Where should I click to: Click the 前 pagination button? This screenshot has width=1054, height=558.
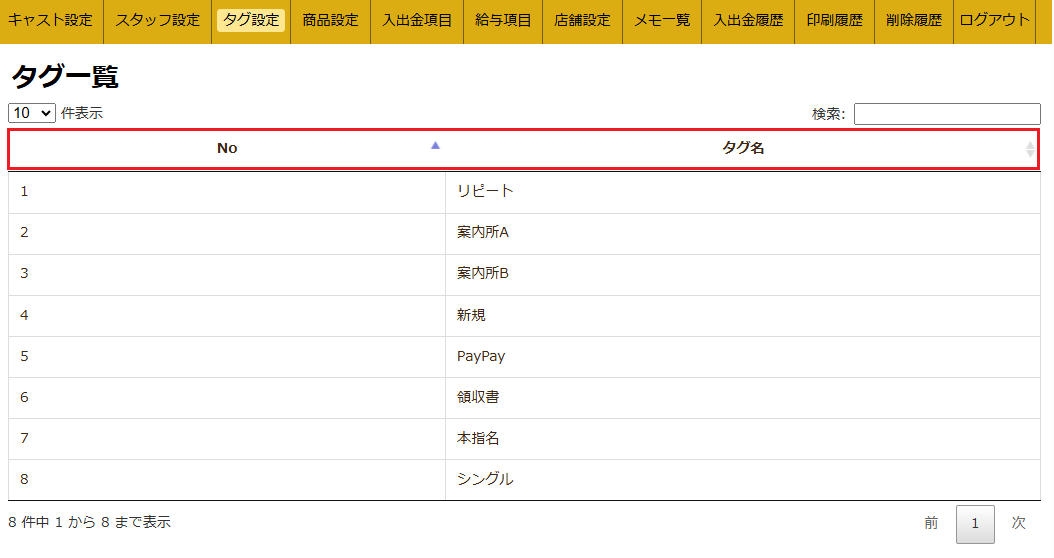click(931, 523)
